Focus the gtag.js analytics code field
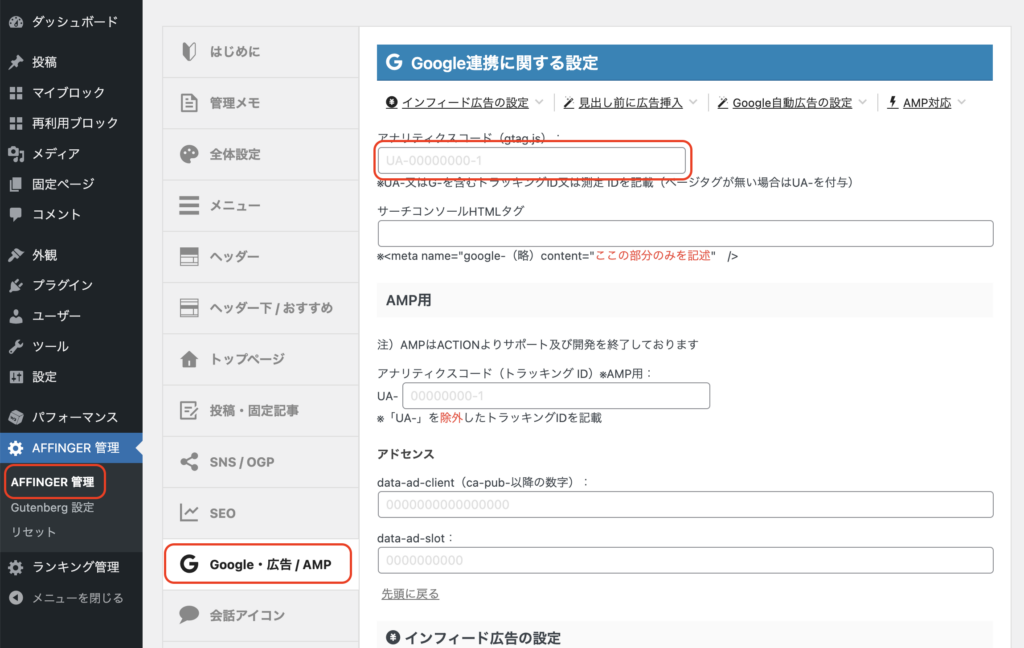 [x=532, y=160]
